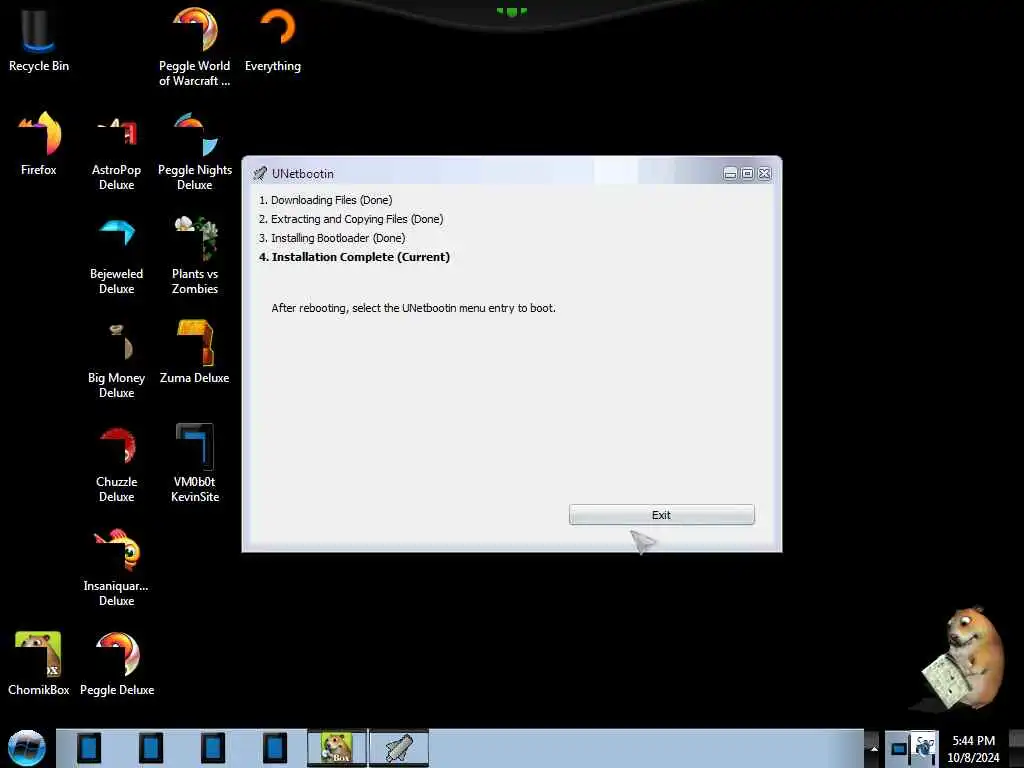
Task: Click the 'After rebooting, select the UNetbootin menu' message
Action: click(413, 308)
